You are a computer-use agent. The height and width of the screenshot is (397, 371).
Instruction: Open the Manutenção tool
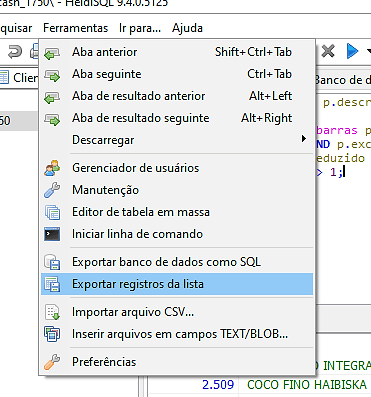pos(177,190)
